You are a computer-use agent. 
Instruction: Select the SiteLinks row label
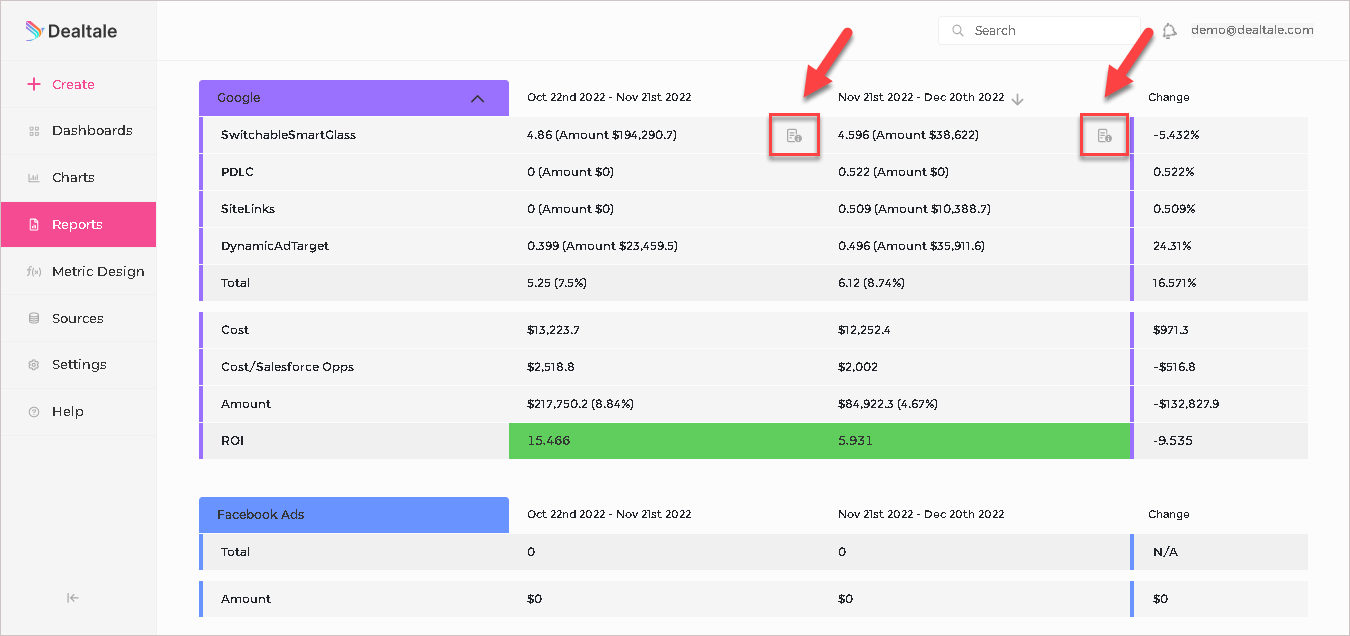coord(248,209)
